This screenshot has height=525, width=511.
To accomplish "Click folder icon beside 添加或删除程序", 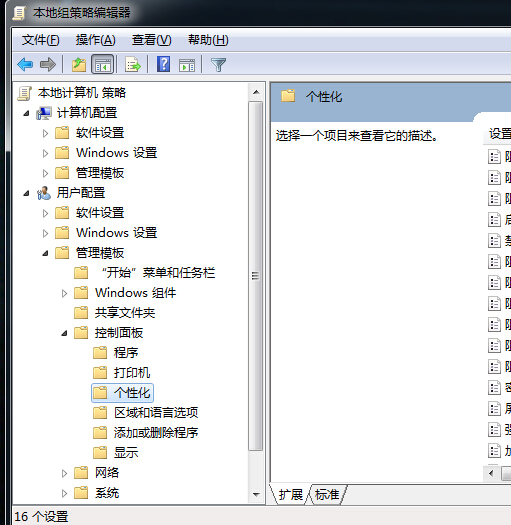I will pos(100,433).
